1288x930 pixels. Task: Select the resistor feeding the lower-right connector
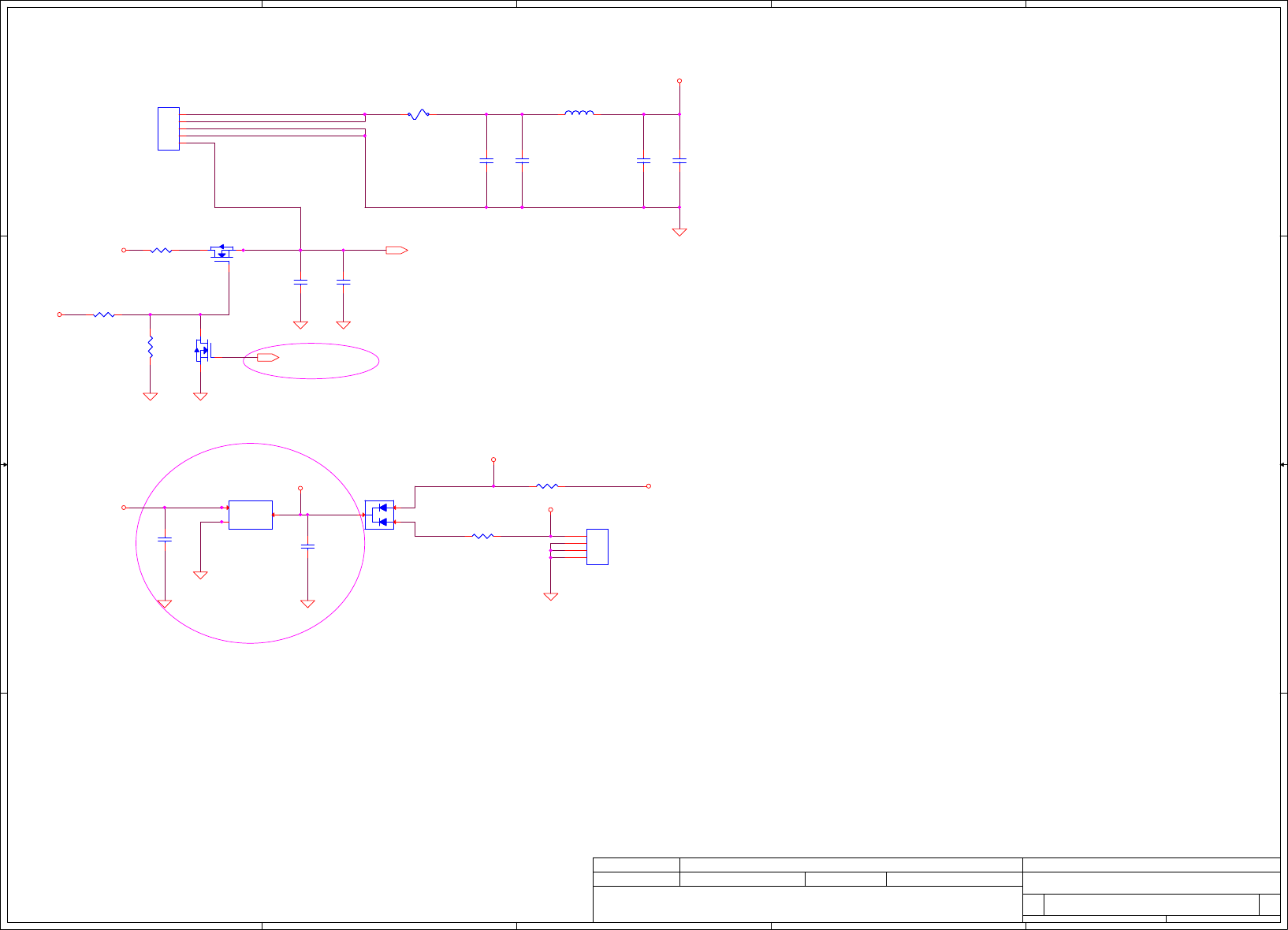[482, 536]
